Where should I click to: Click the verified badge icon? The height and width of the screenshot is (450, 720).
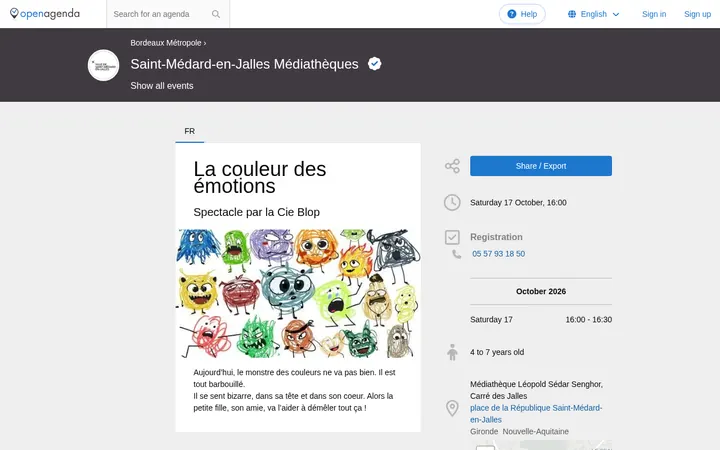[x=375, y=63]
